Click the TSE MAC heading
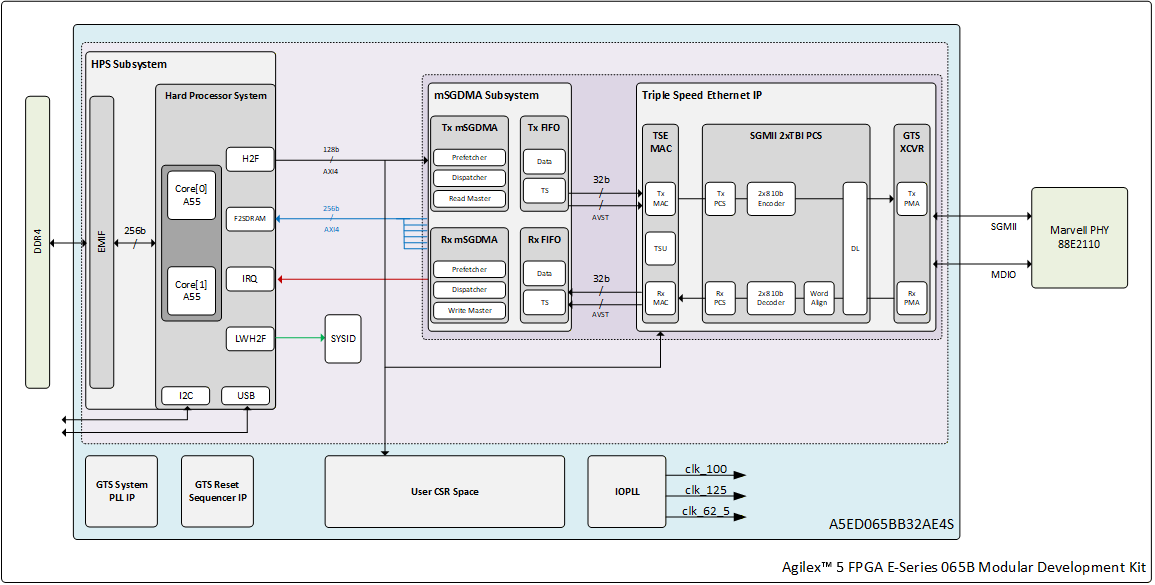 661,141
